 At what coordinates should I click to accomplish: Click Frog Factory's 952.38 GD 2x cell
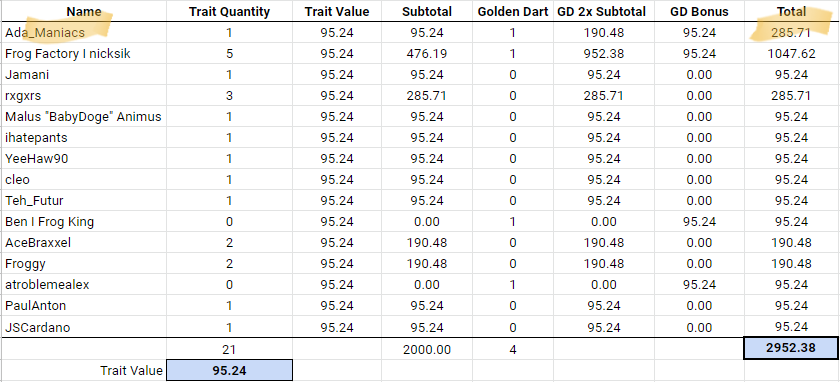[x=604, y=54]
